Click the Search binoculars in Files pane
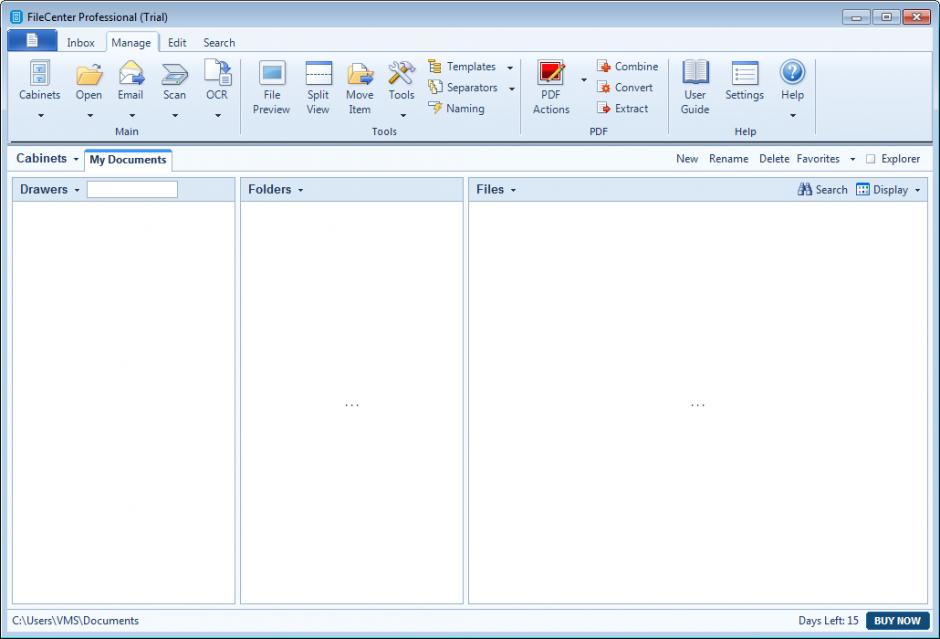940x639 pixels. click(805, 189)
